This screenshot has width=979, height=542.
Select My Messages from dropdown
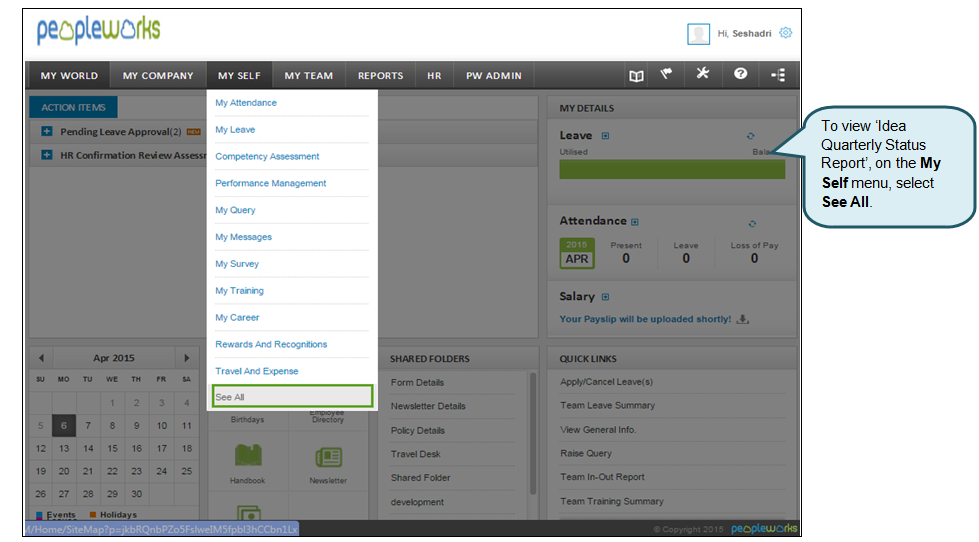[x=244, y=237]
